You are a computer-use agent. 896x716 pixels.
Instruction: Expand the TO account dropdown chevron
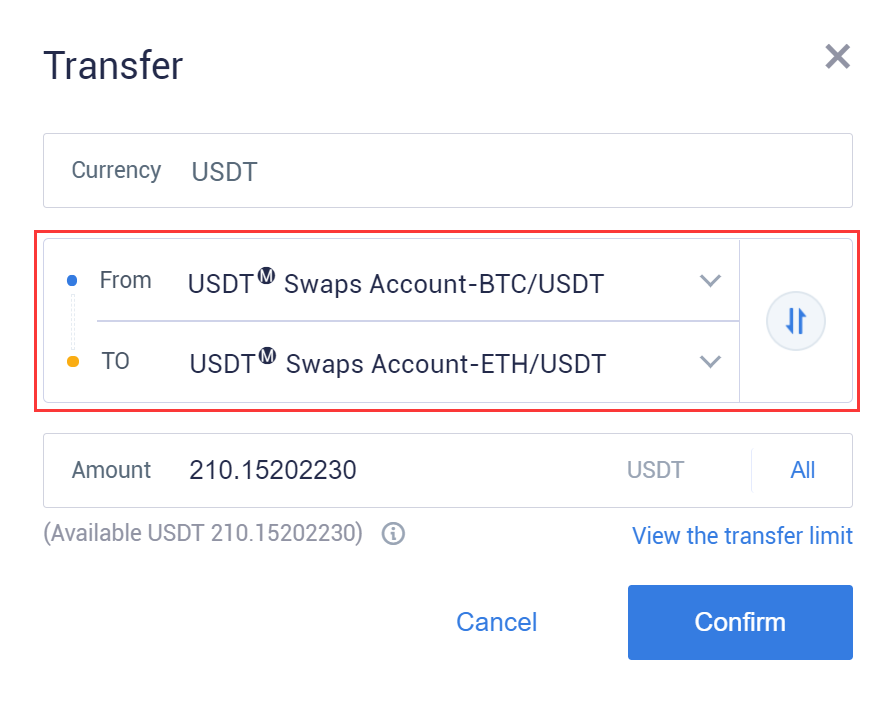(710, 362)
